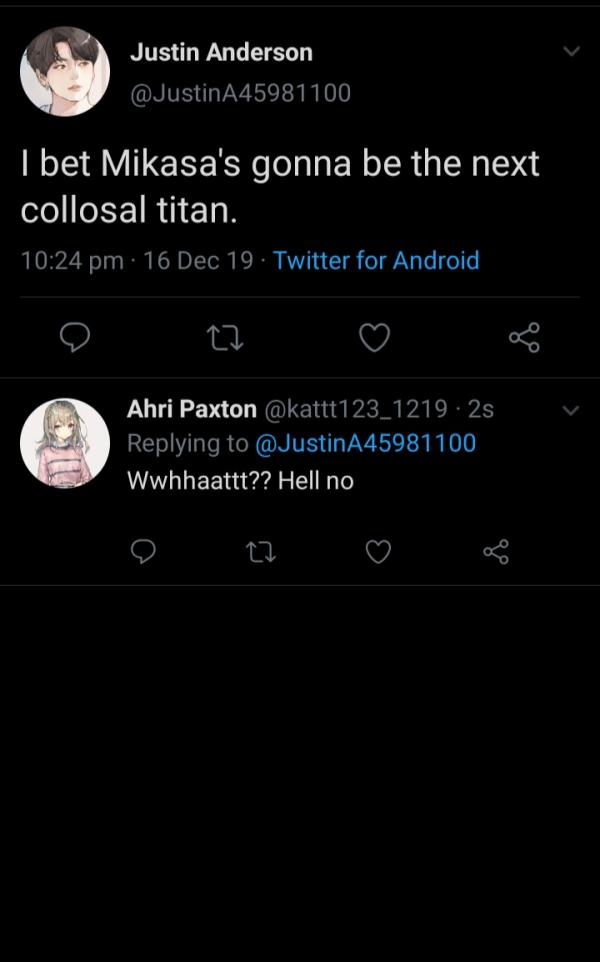Open options chevron on Ahri's reply
Image resolution: width=600 pixels, height=962 pixels.
pyautogui.click(x=571, y=410)
